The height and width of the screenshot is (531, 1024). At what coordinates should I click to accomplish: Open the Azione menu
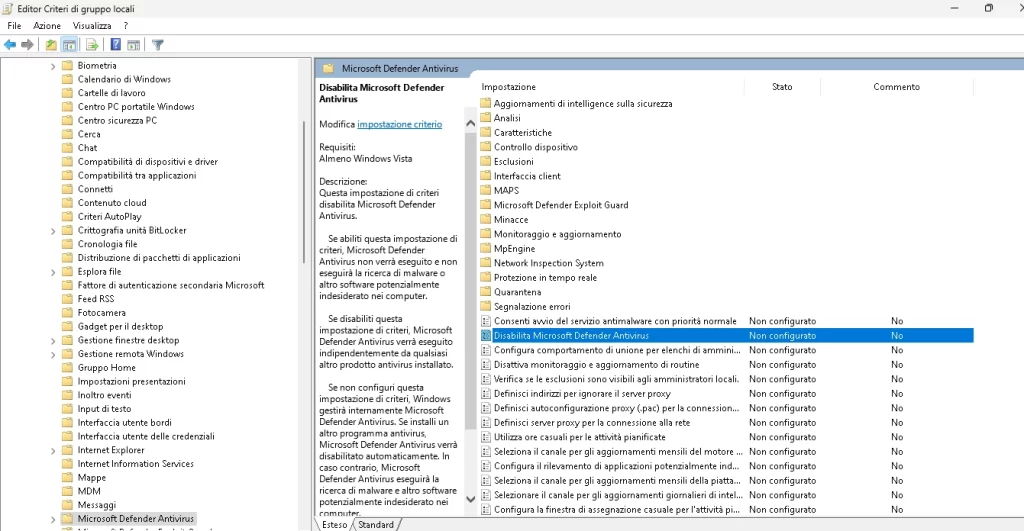(x=47, y=25)
